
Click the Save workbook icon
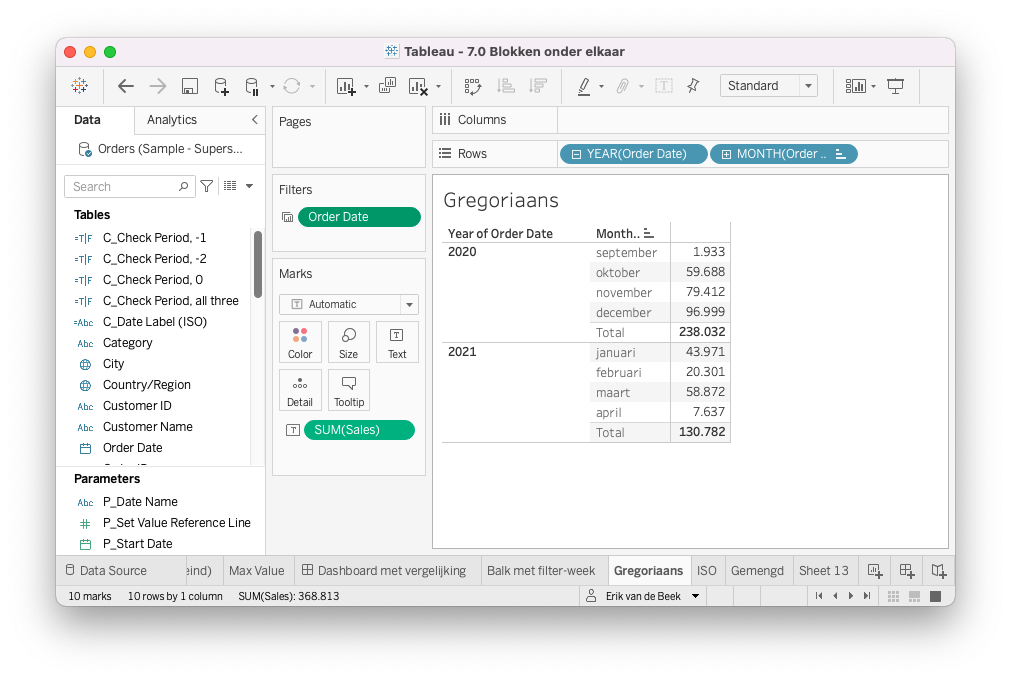[189, 86]
